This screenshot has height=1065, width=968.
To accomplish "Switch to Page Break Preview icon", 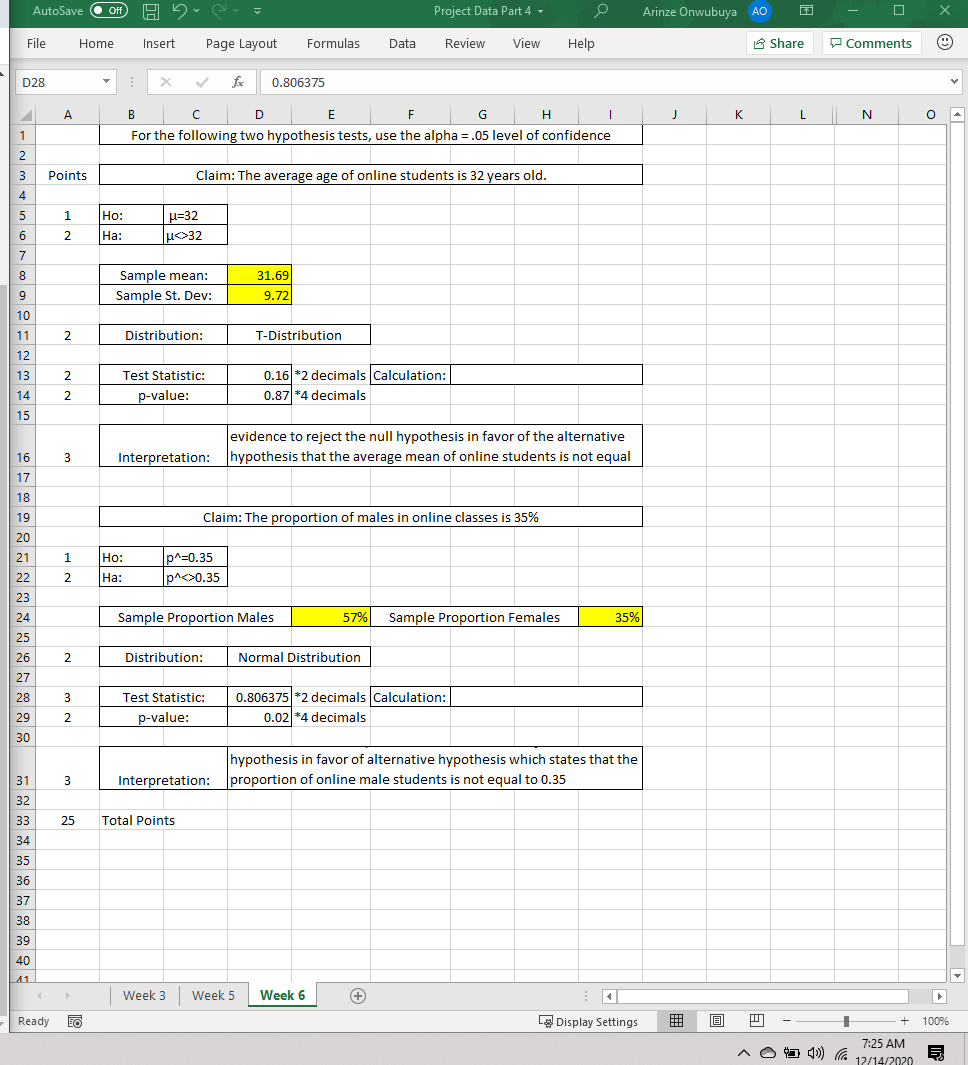I will [757, 1021].
